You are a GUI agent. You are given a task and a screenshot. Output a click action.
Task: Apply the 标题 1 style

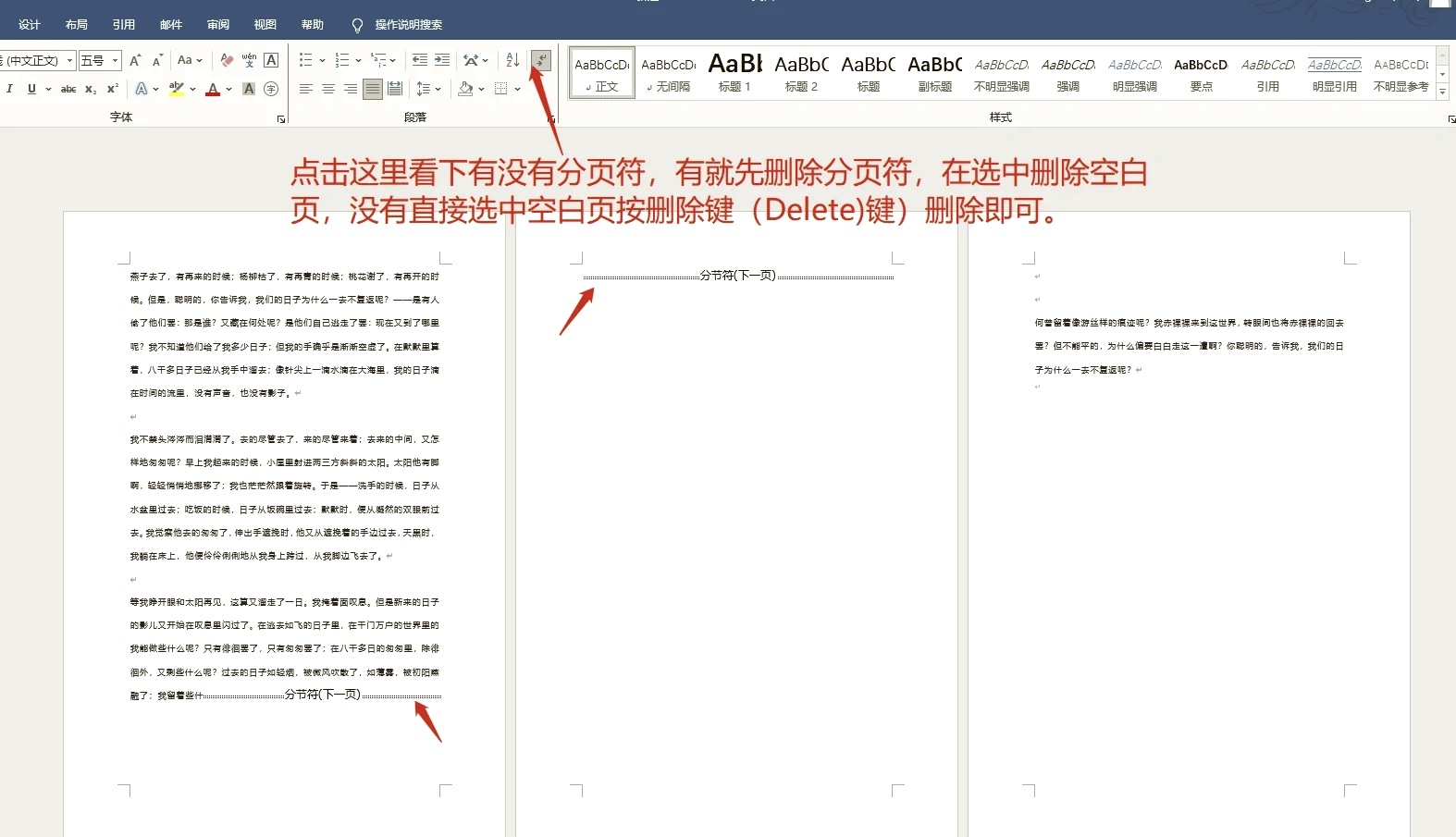coord(734,72)
